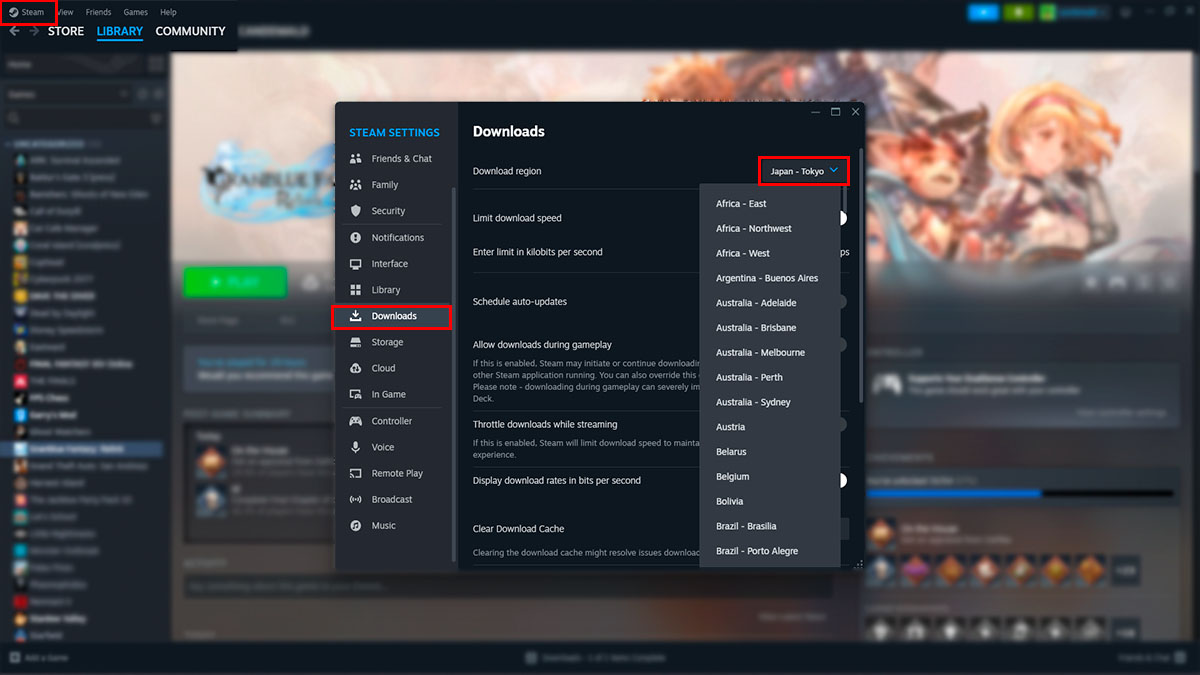This screenshot has width=1200, height=675.
Task: Click the Notifications icon in settings sidebar
Action: coord(355,238)
